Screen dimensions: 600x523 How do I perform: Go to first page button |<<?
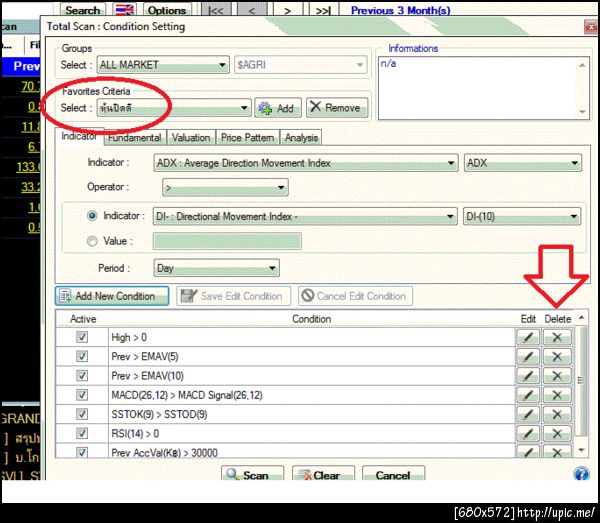tap(216, 10)
